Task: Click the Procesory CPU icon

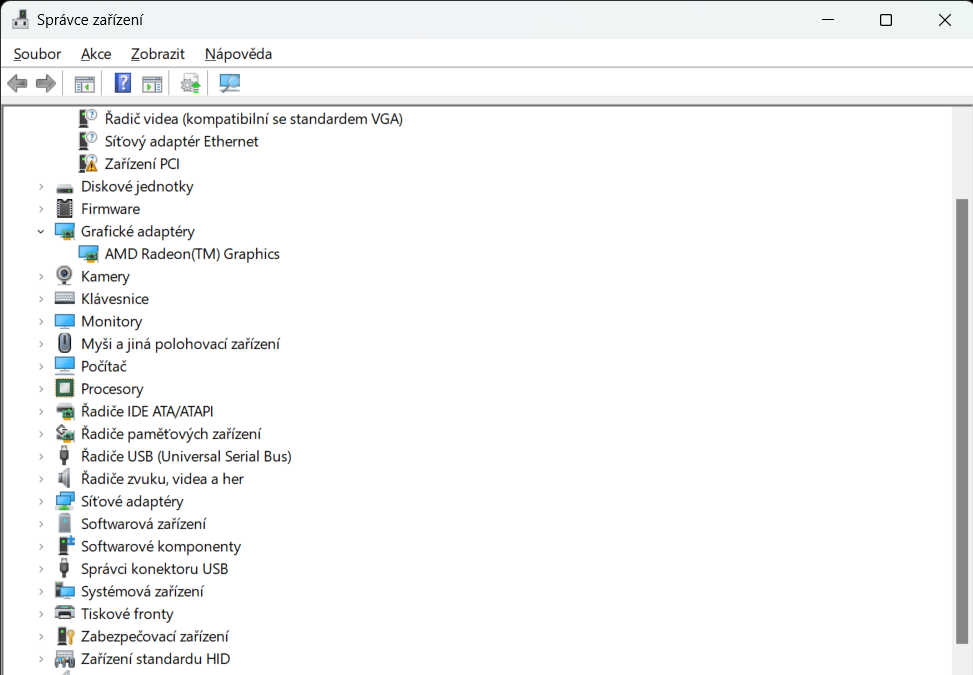Action: pos(65,388)
